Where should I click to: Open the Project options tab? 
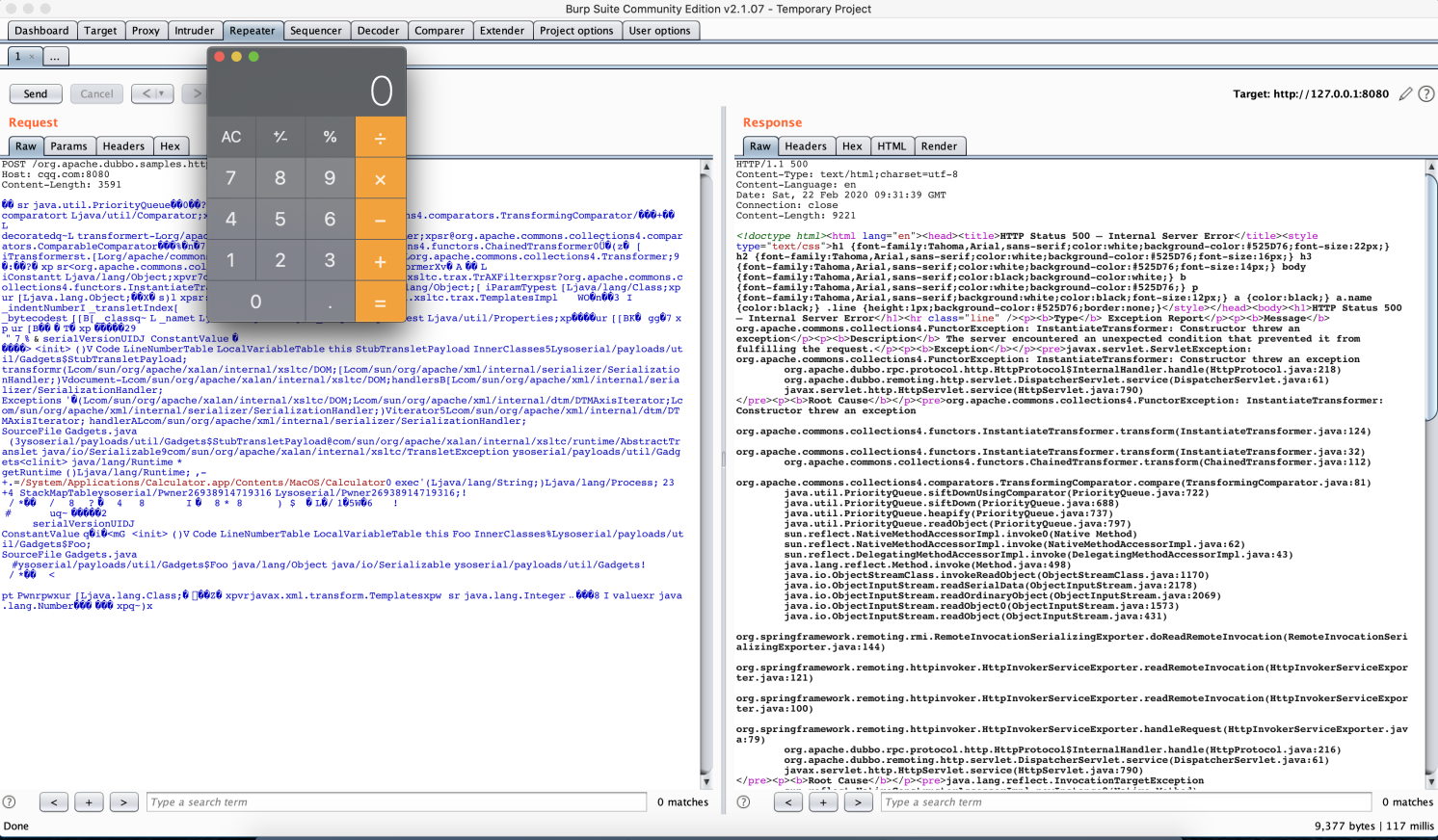[x=576, y=31]
